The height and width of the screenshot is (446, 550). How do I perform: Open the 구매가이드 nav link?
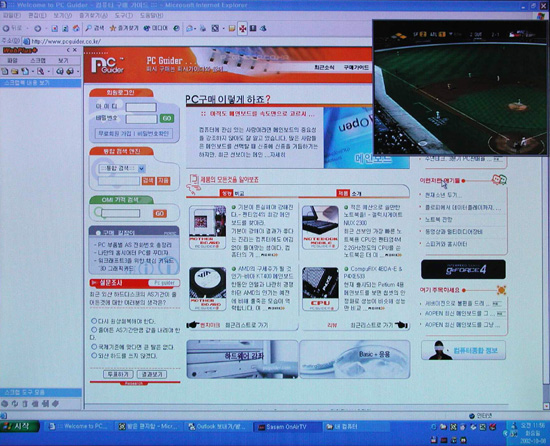pyautogui.click(x=356, y=67)
